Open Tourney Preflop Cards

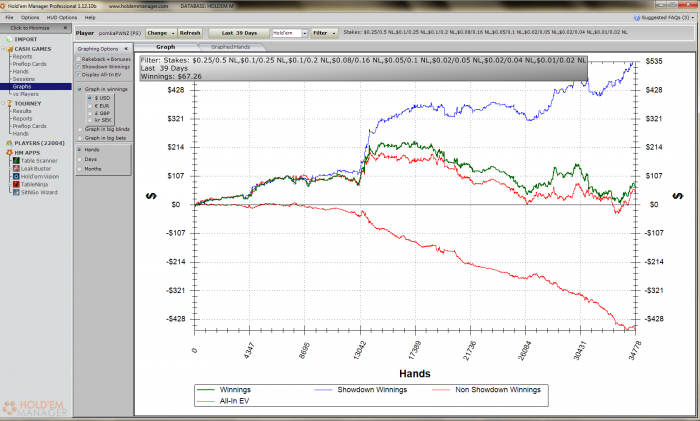pyautogui.click(x=29, y=126)
